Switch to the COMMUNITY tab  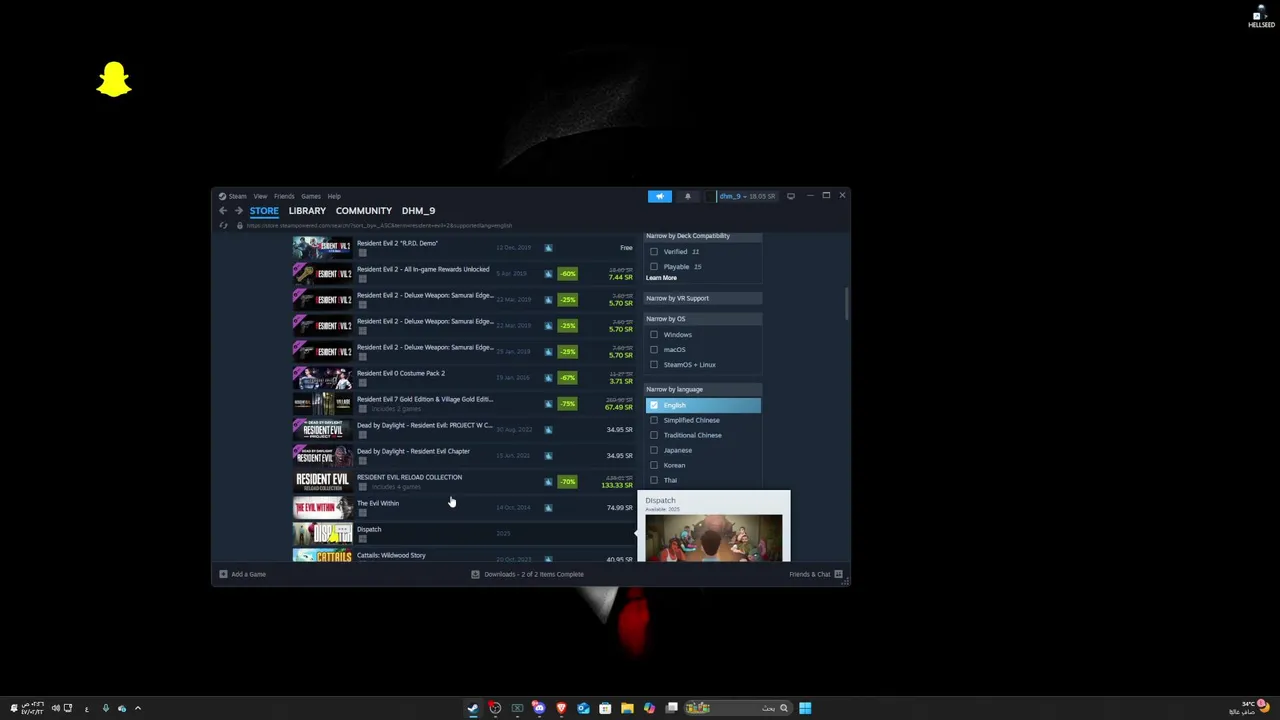(x=364, y=211)
